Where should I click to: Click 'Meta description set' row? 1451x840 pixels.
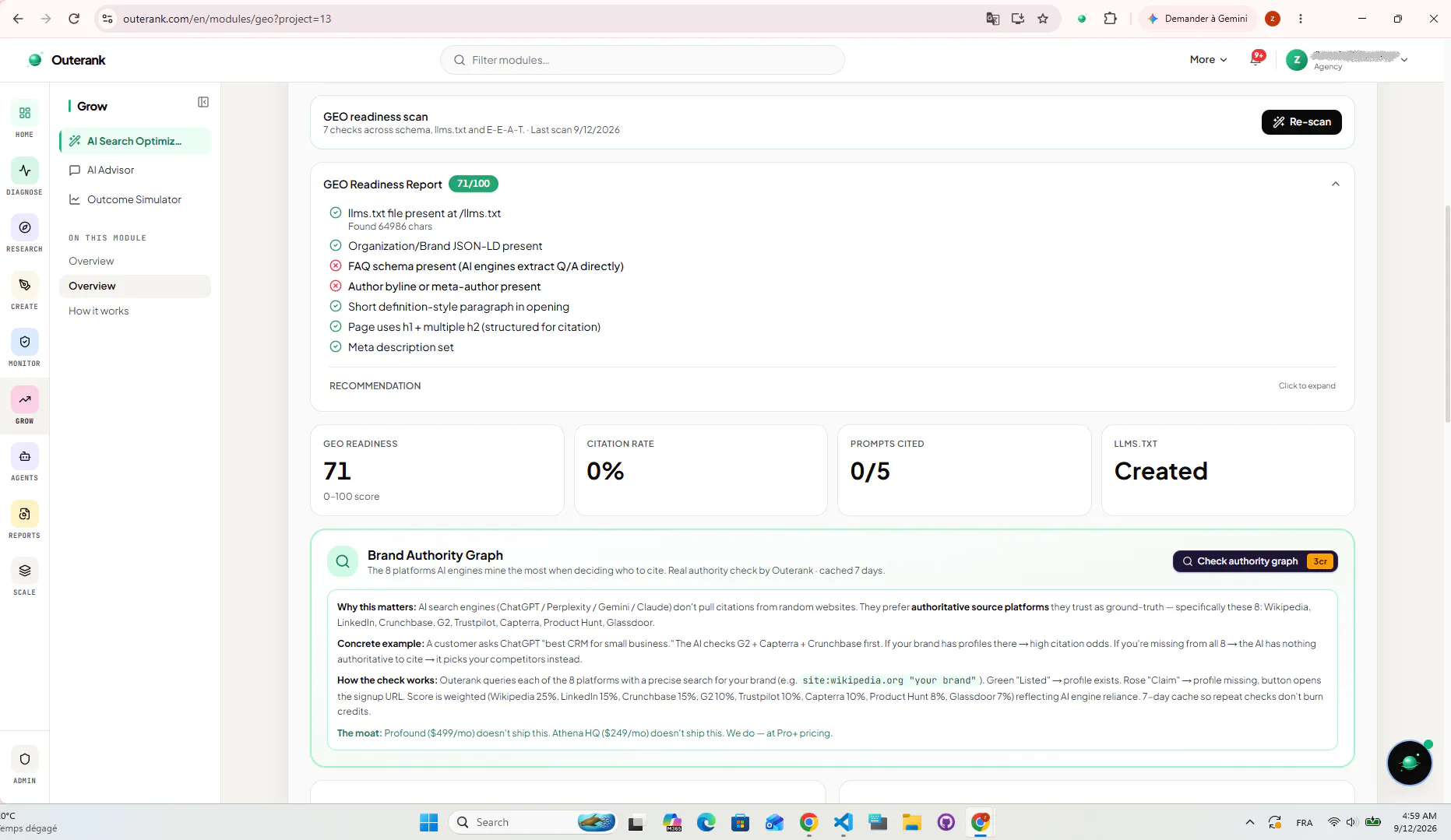pyautogui.click(x=392, y=347)
